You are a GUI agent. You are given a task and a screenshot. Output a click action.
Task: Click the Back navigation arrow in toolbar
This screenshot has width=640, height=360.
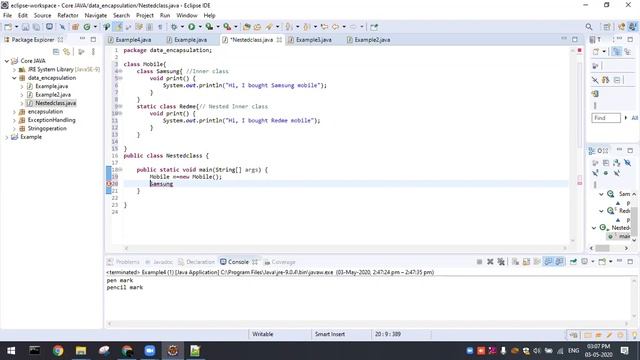click(x=336, y=27)
